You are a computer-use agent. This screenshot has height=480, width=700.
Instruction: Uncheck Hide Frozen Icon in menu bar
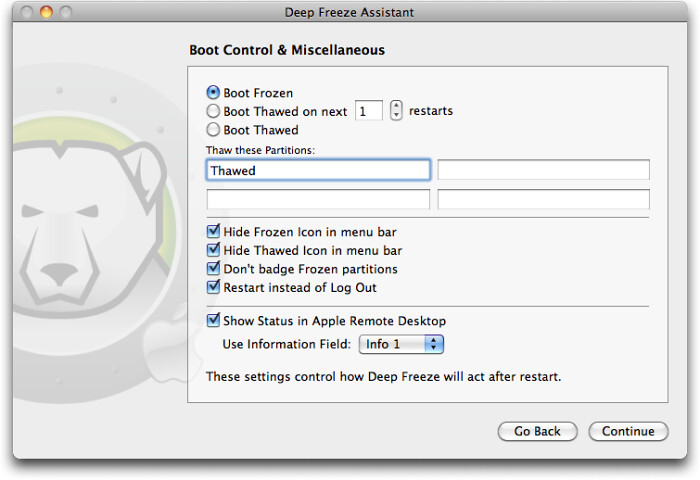tap(213, 232)
